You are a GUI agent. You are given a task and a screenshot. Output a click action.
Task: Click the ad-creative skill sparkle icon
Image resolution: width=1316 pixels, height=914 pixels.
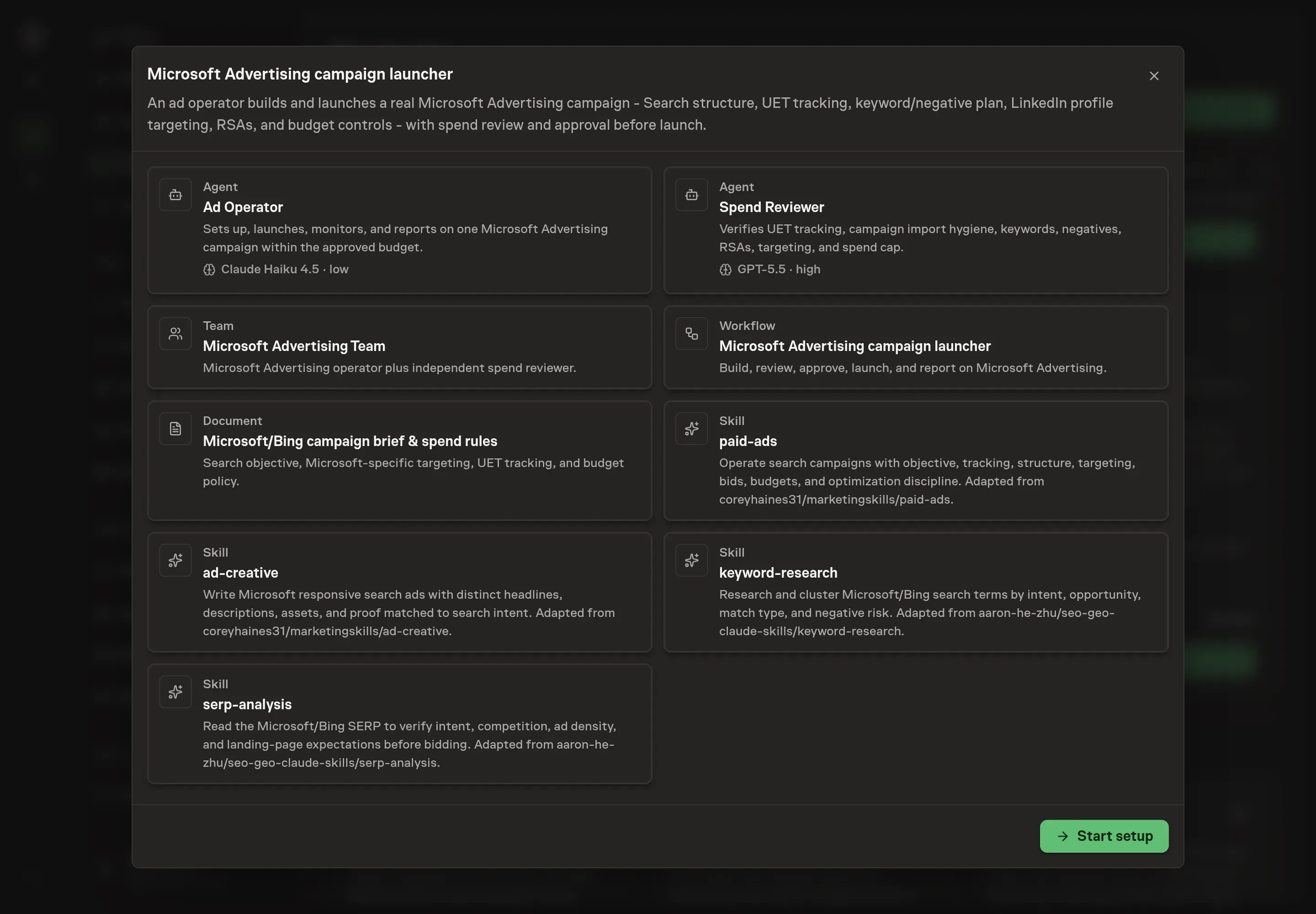175,561
